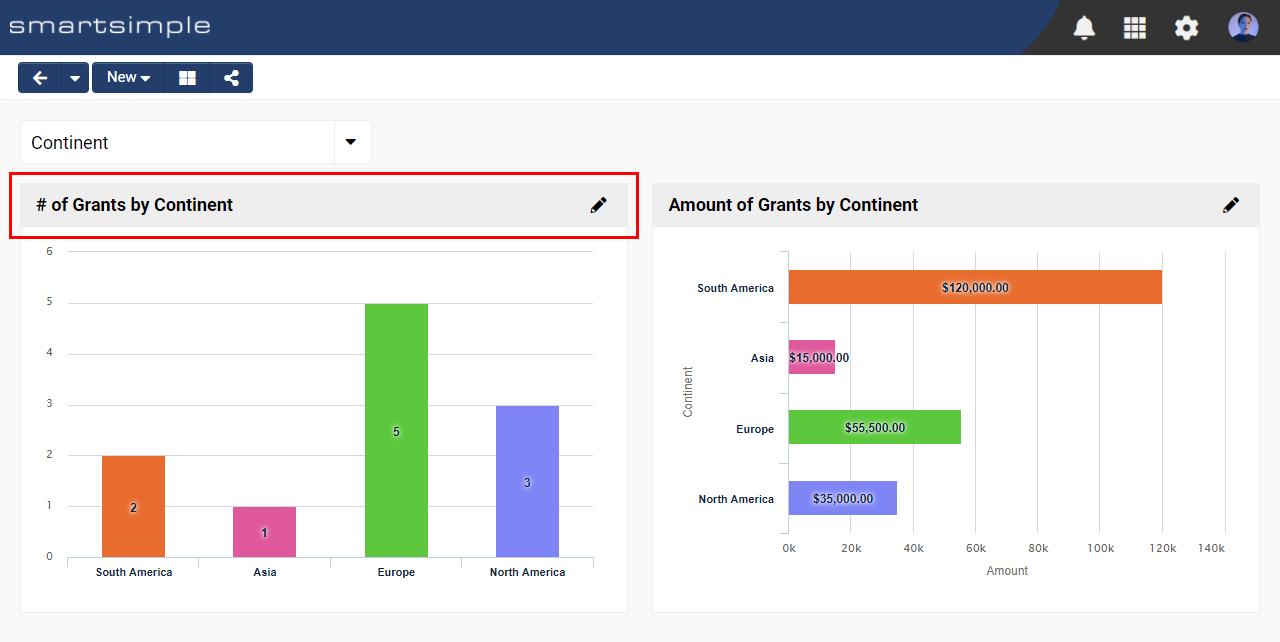Expand the Continent selector dropdown
This screenshot has height=642, width=1280.
click(351, 142)
